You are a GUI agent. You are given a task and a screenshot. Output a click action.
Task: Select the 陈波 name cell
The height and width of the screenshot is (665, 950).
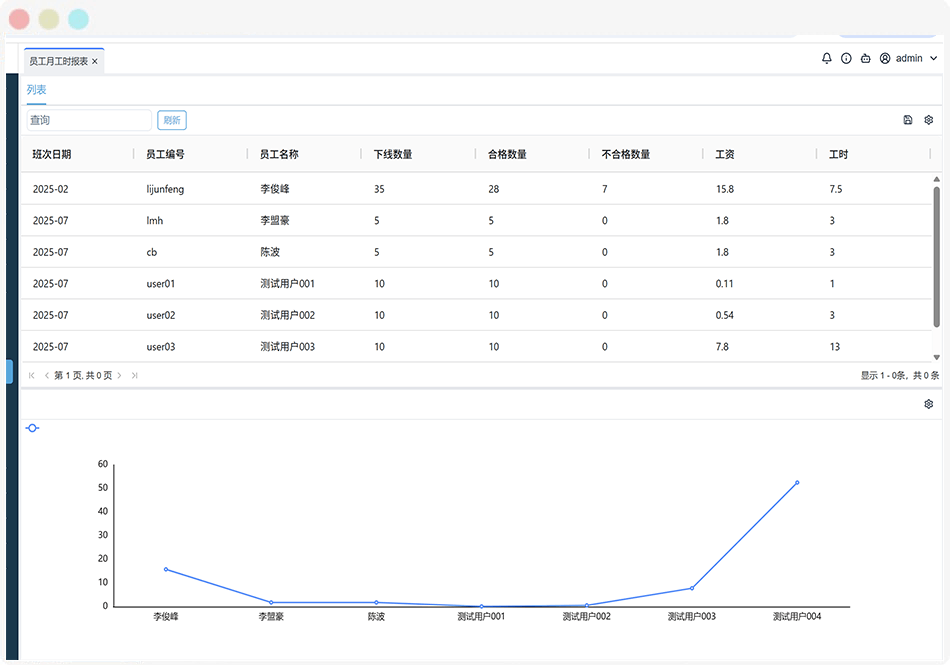pos(270,252)
